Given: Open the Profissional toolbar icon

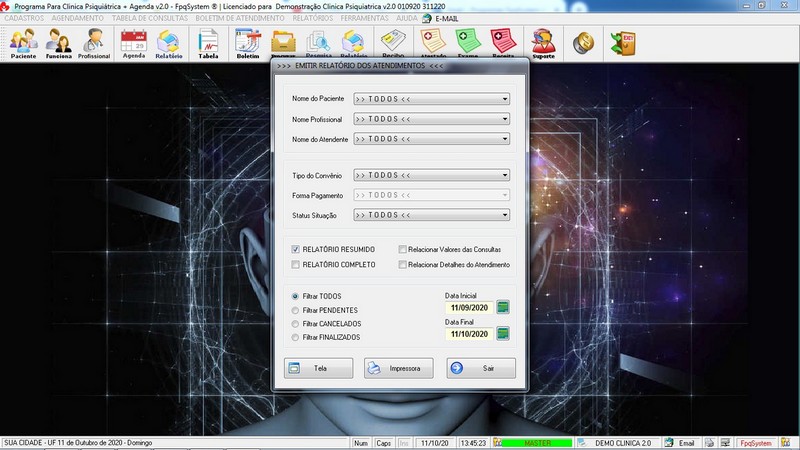Looking at the screenshot, I should pos(94,44).
